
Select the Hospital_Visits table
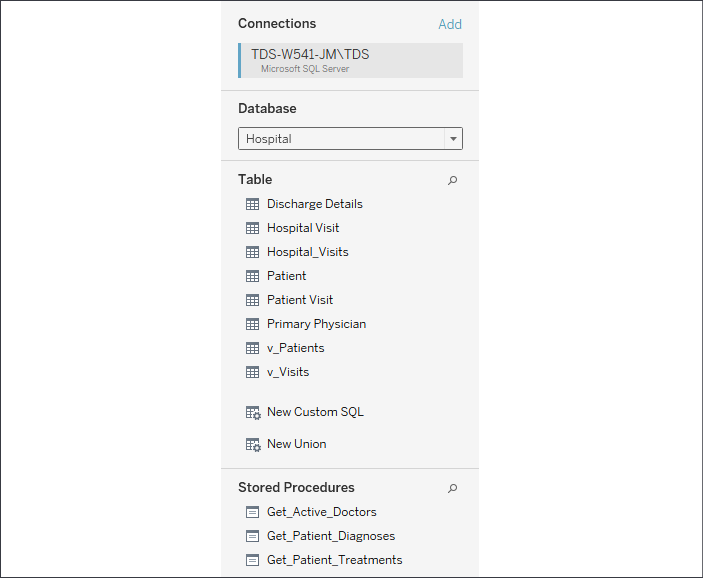coord(308,252)
